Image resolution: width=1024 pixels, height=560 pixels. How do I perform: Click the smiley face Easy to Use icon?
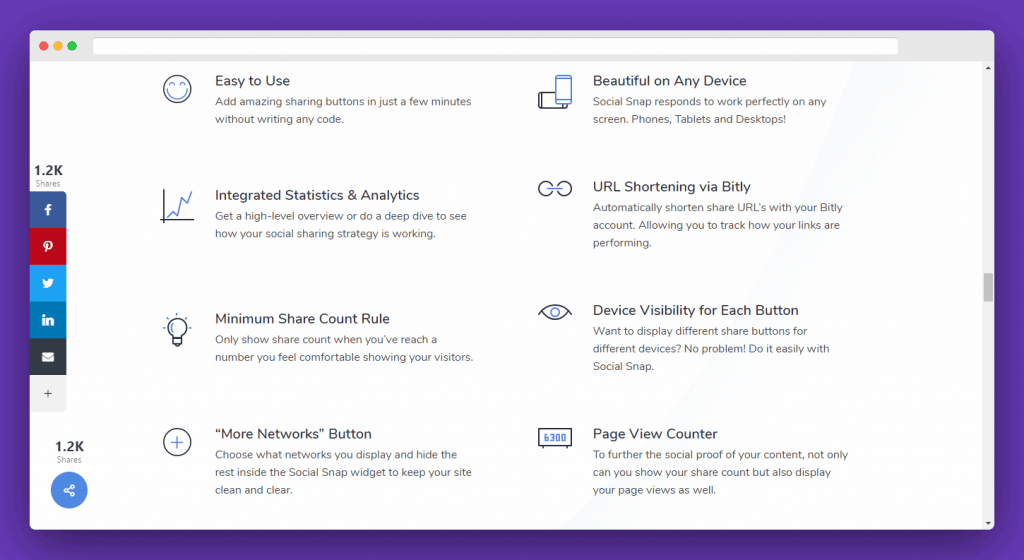[177, 89]
